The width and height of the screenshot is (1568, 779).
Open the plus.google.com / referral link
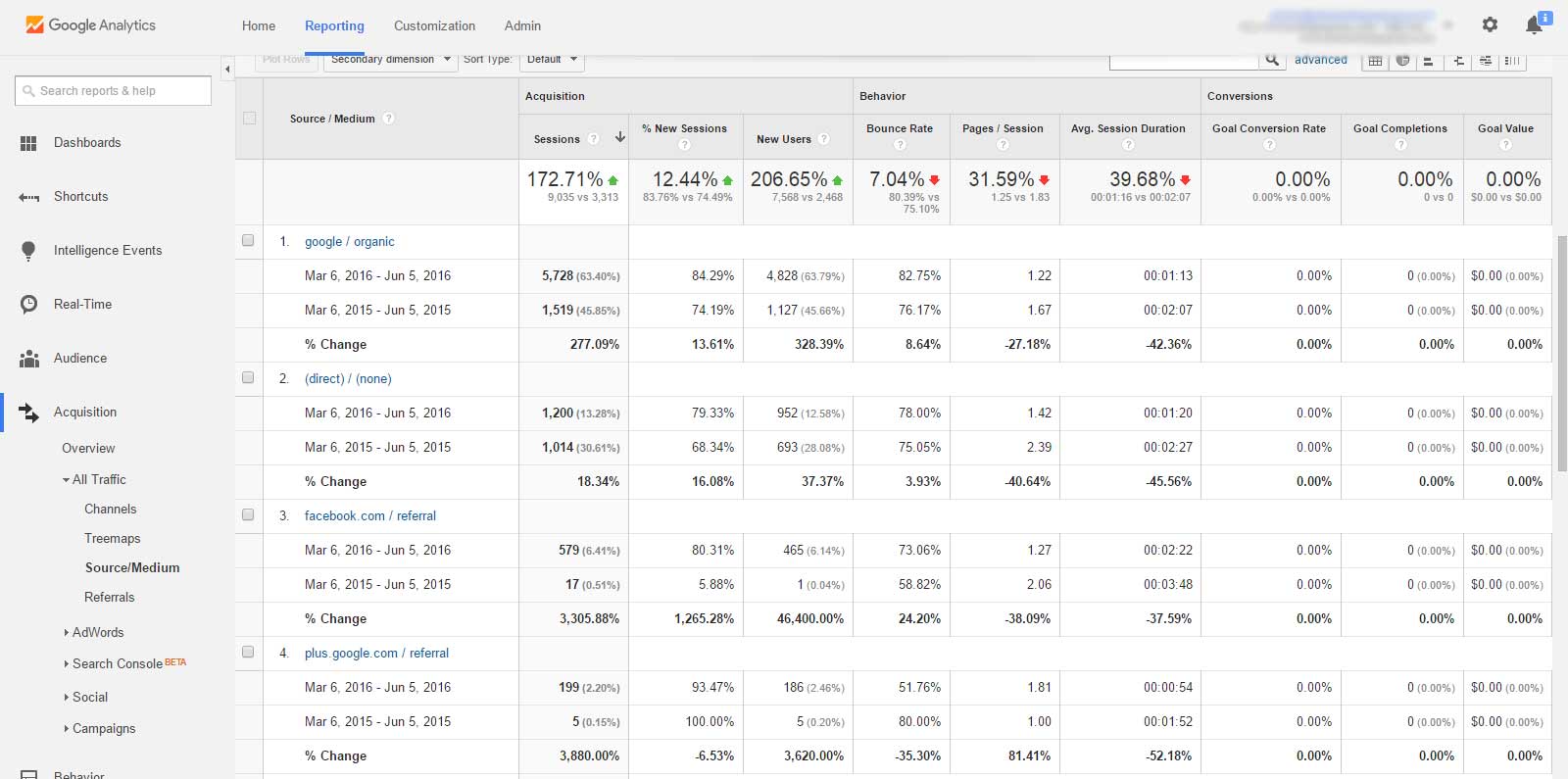(376, 654)
